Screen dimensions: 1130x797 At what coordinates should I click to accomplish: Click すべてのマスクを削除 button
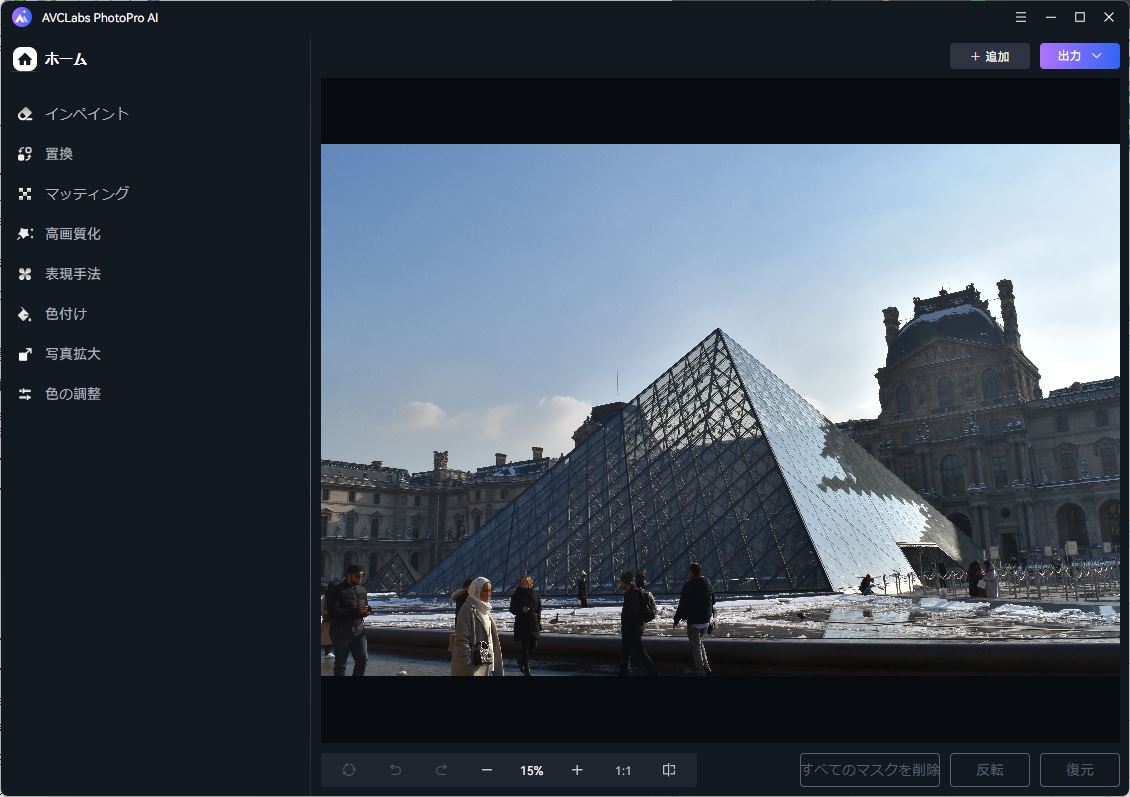point(870,770)
